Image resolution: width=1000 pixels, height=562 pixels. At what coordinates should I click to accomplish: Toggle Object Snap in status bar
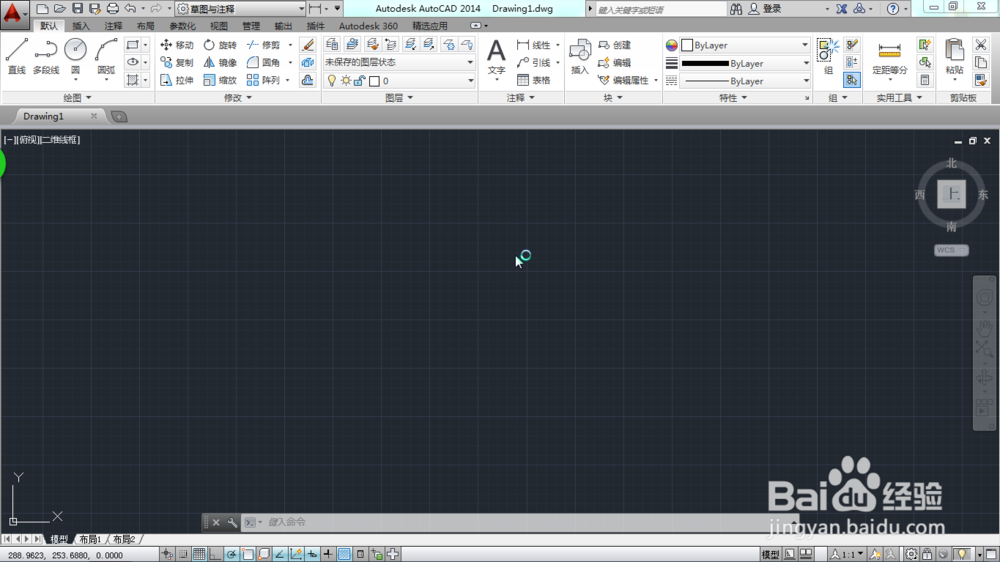(x=247, y=554)
